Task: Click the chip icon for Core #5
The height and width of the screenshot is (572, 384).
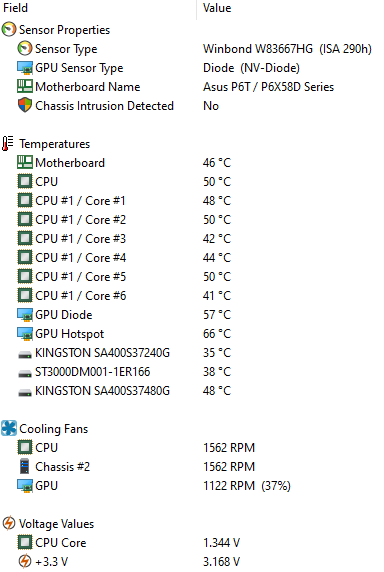Action: pyautogui.click(x=25, y=276)
